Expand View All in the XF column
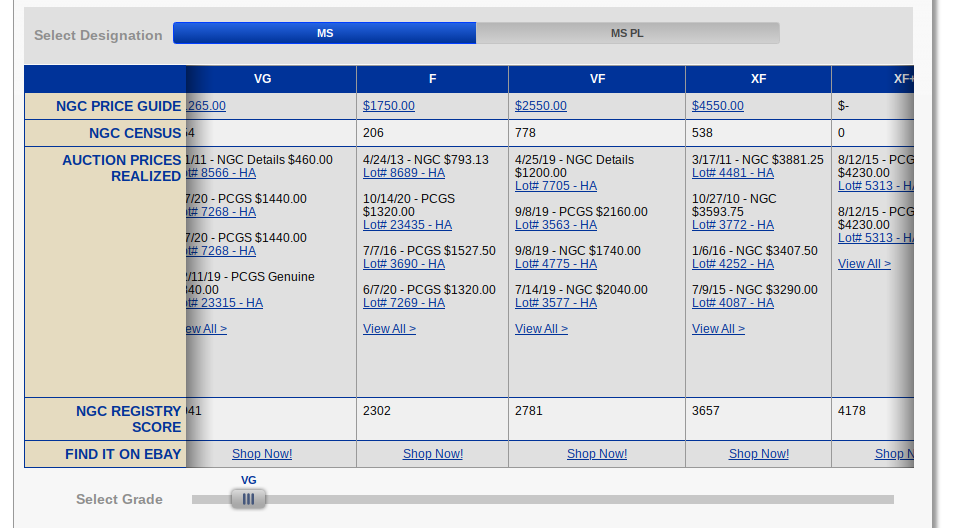This screenshot has height=528, width=975. point(718,329)
